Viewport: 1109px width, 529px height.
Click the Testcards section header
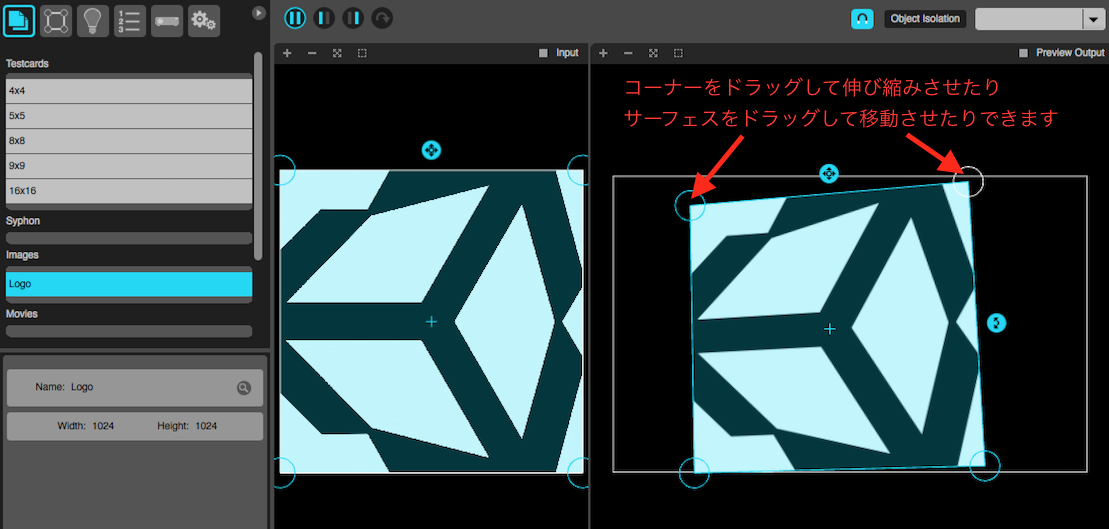[x=28, y=64]
